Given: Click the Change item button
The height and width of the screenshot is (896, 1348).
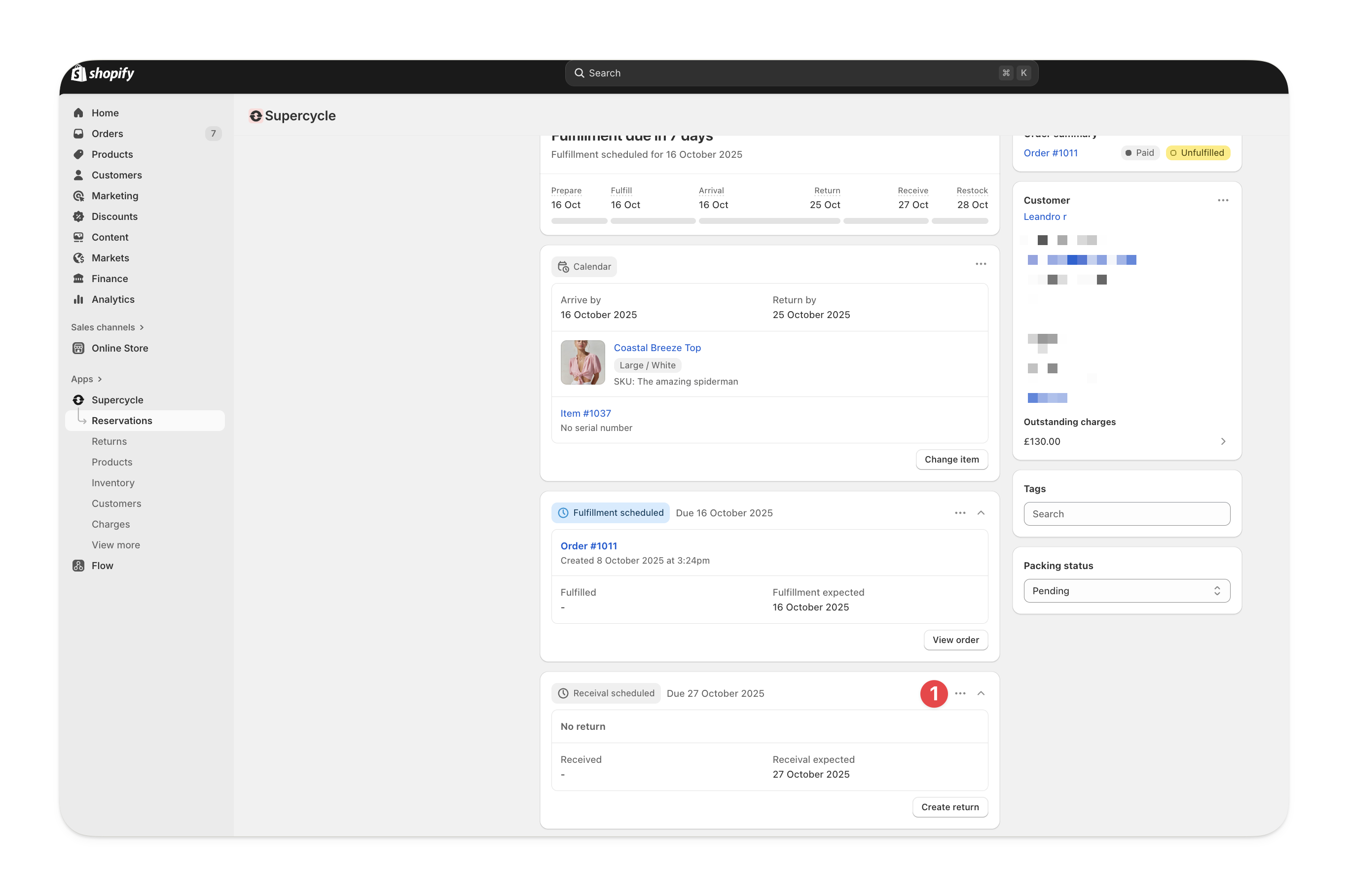Looking at the screenshot, I should [x=951, y=460].
